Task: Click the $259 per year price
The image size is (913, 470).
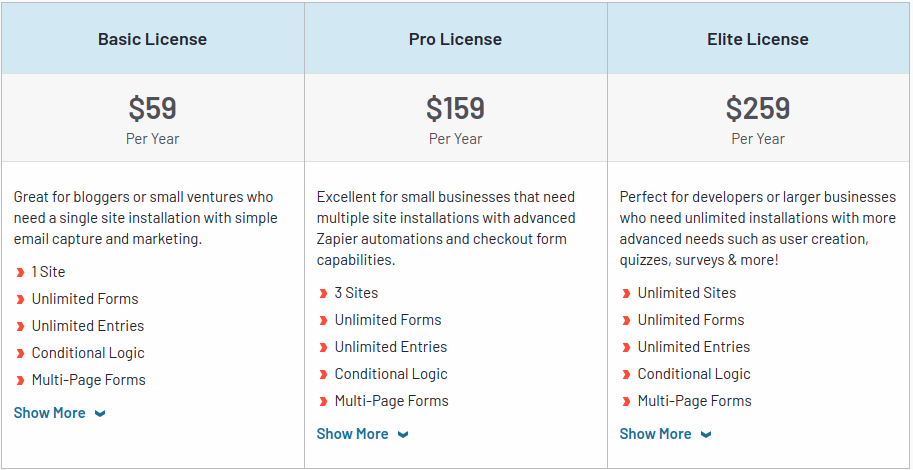Action: pyautogui.click(x=758, y=108)
